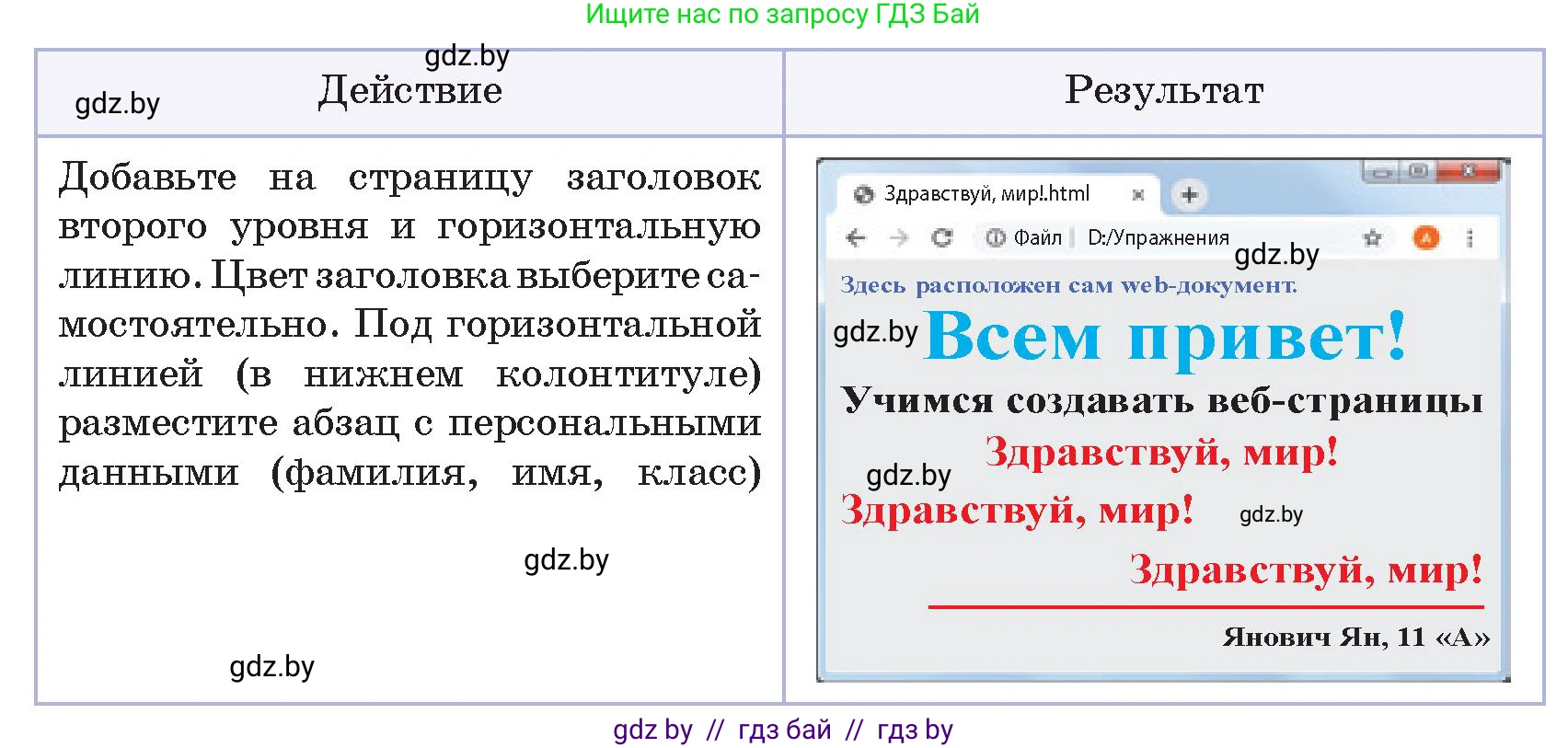The image size is (1568, 748).
Task: Minimize the browser window
Action: pyautogui.click(x=1380, y=171)
